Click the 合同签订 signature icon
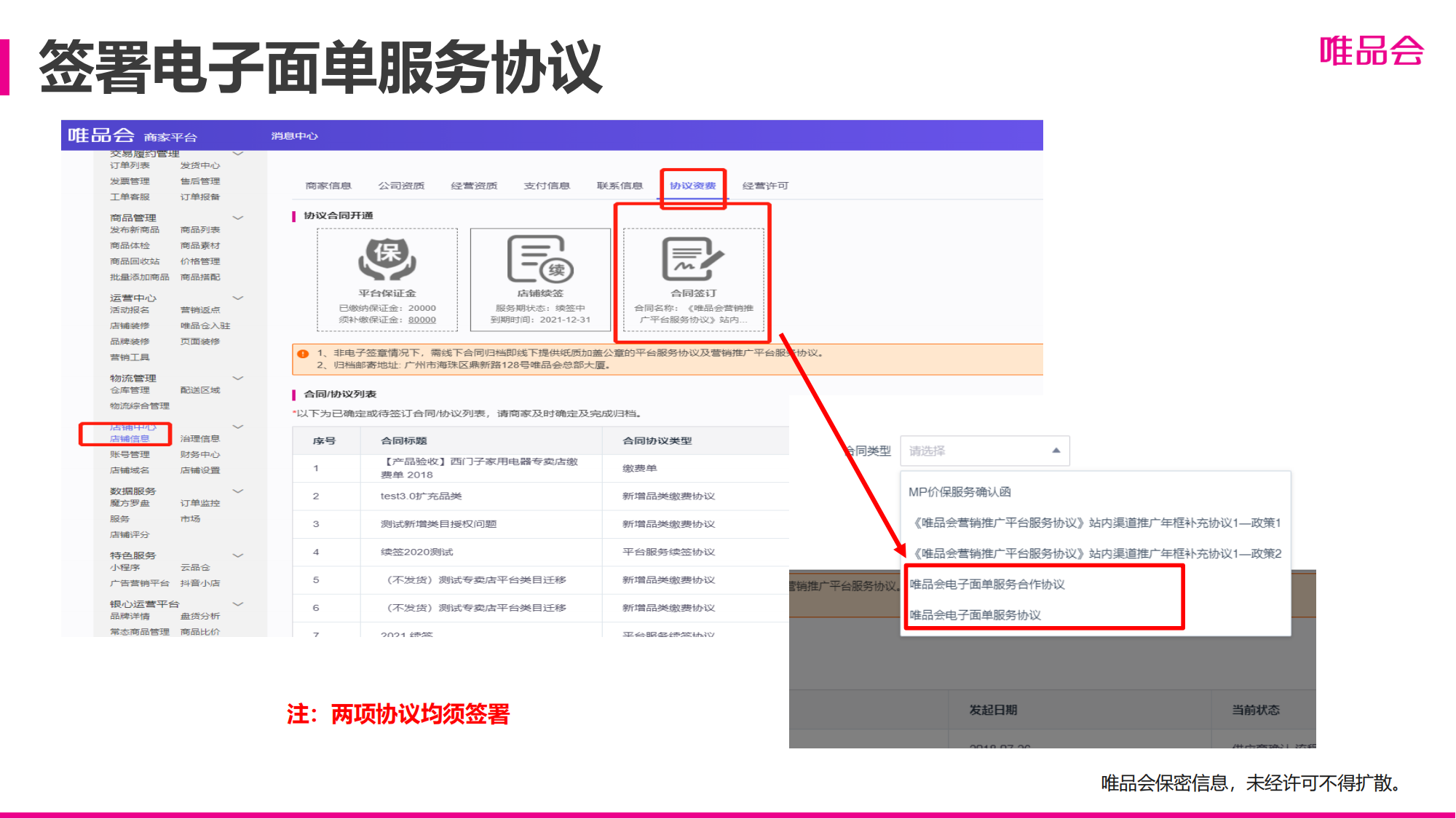 point(693,259)
